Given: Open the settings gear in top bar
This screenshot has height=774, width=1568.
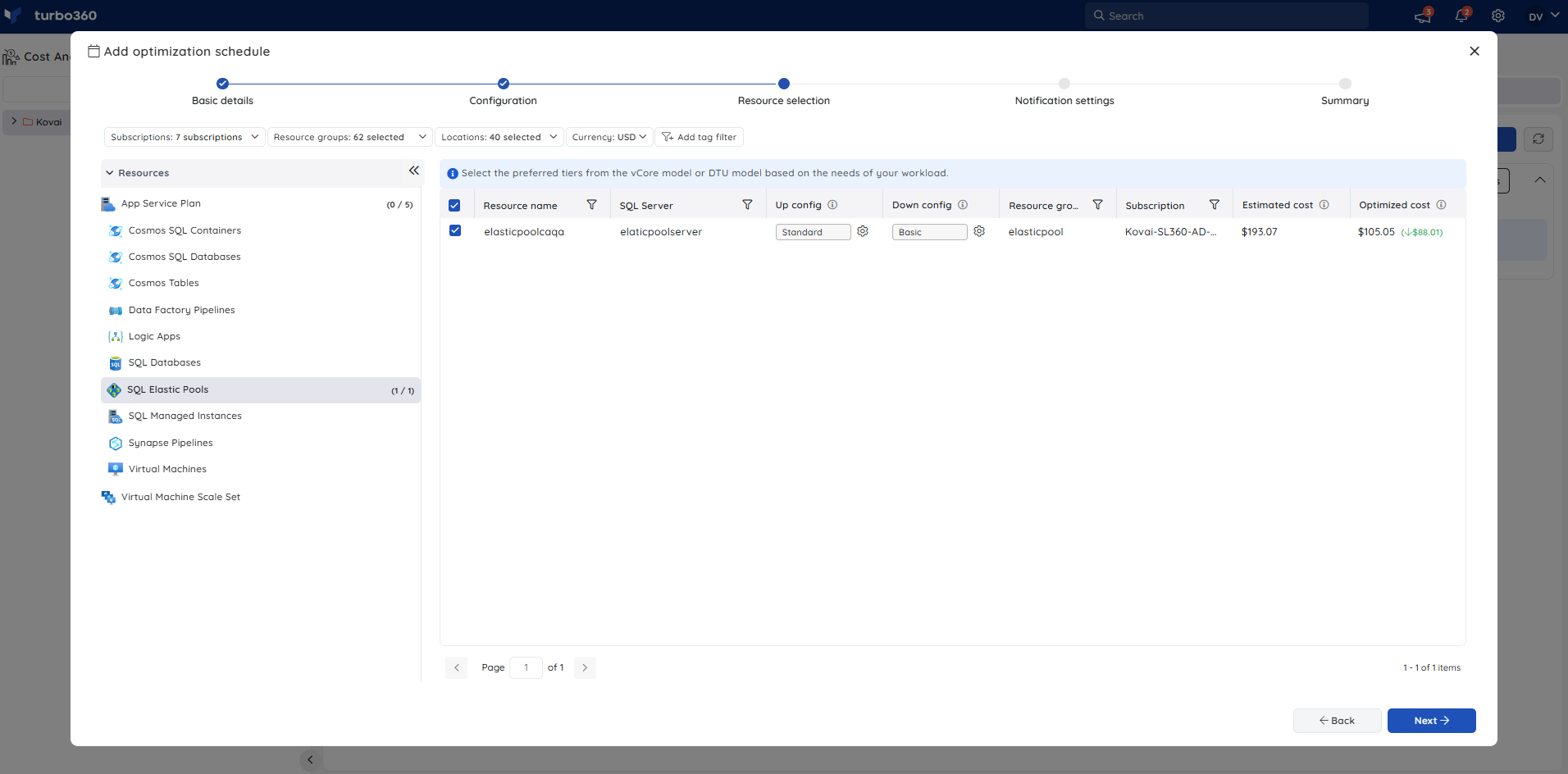Looking at the screenshot, I should 1498,16.
